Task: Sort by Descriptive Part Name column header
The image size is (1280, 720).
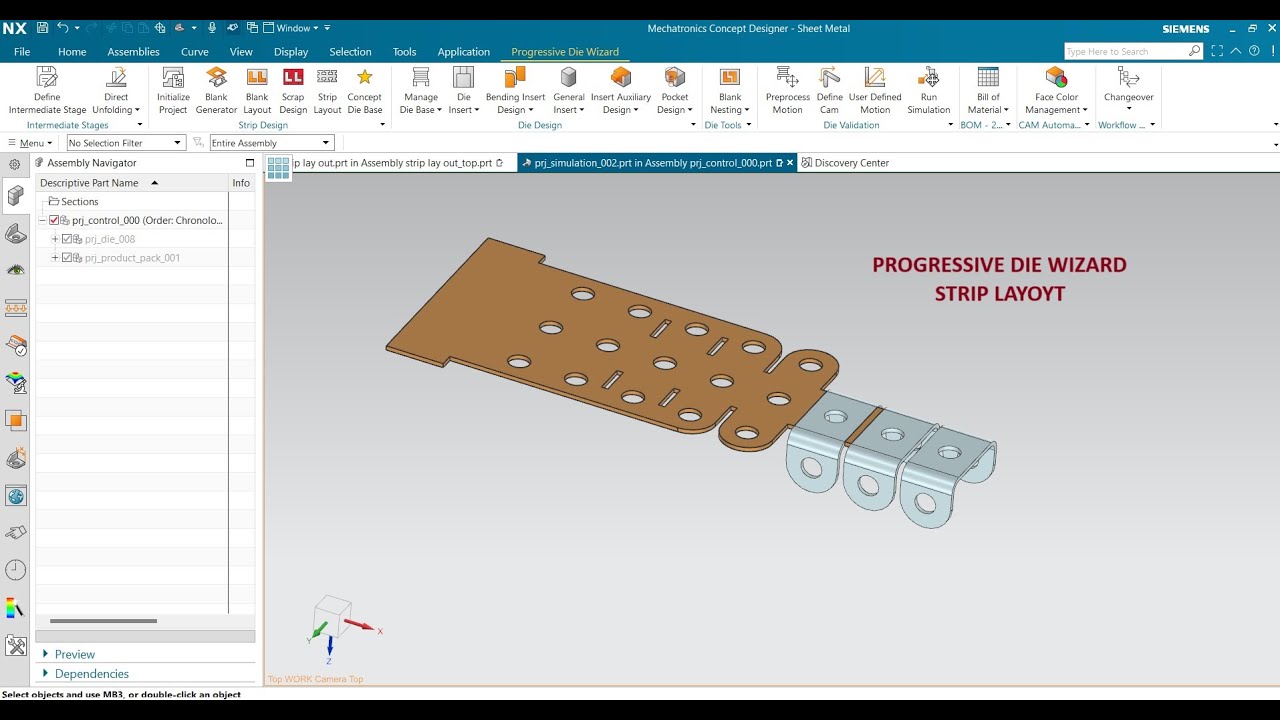Action: [132, 183]
